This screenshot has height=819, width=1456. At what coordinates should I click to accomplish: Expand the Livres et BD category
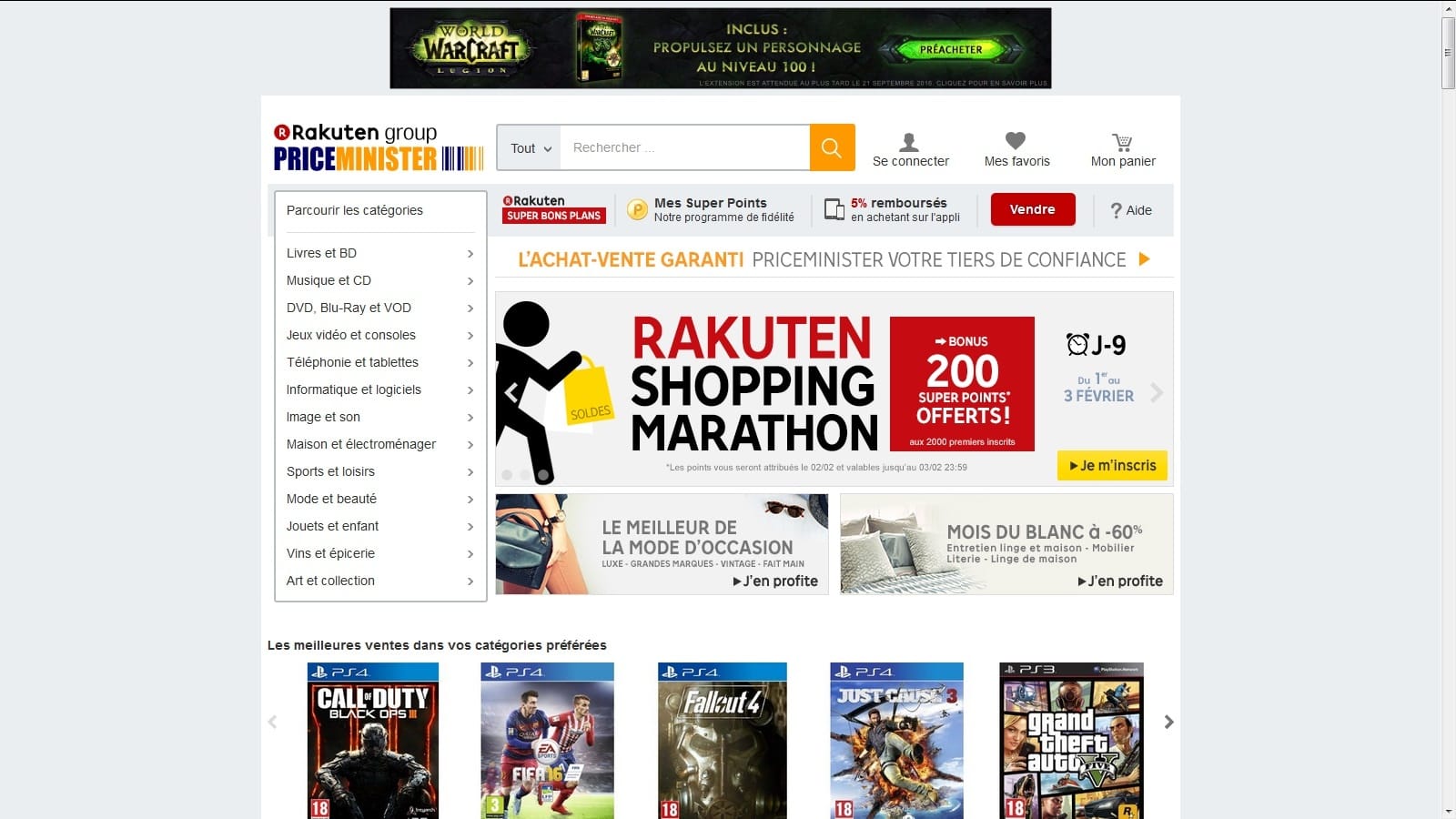pos(379,253)
